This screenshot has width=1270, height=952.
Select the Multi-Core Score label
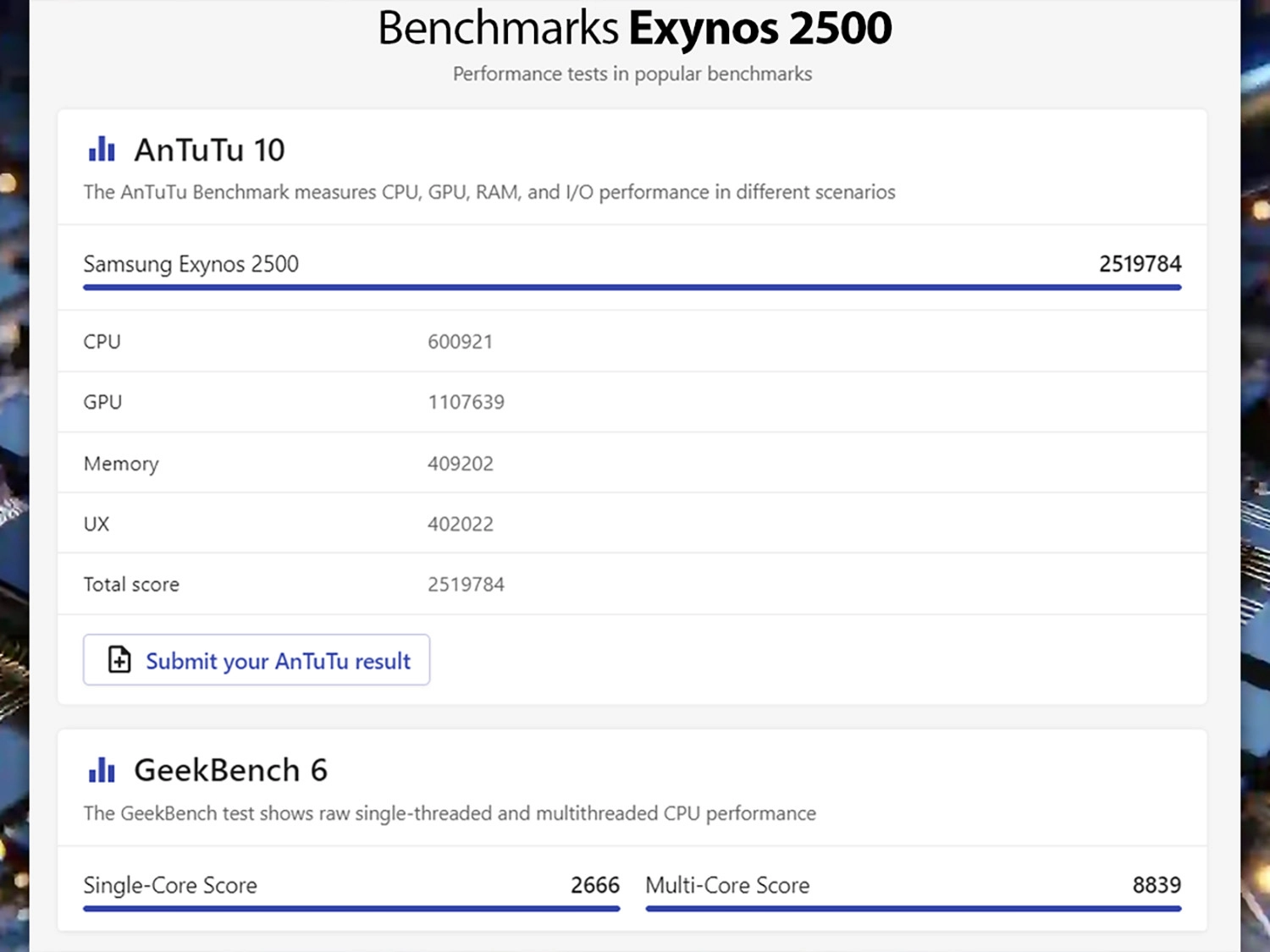point(727,885)
